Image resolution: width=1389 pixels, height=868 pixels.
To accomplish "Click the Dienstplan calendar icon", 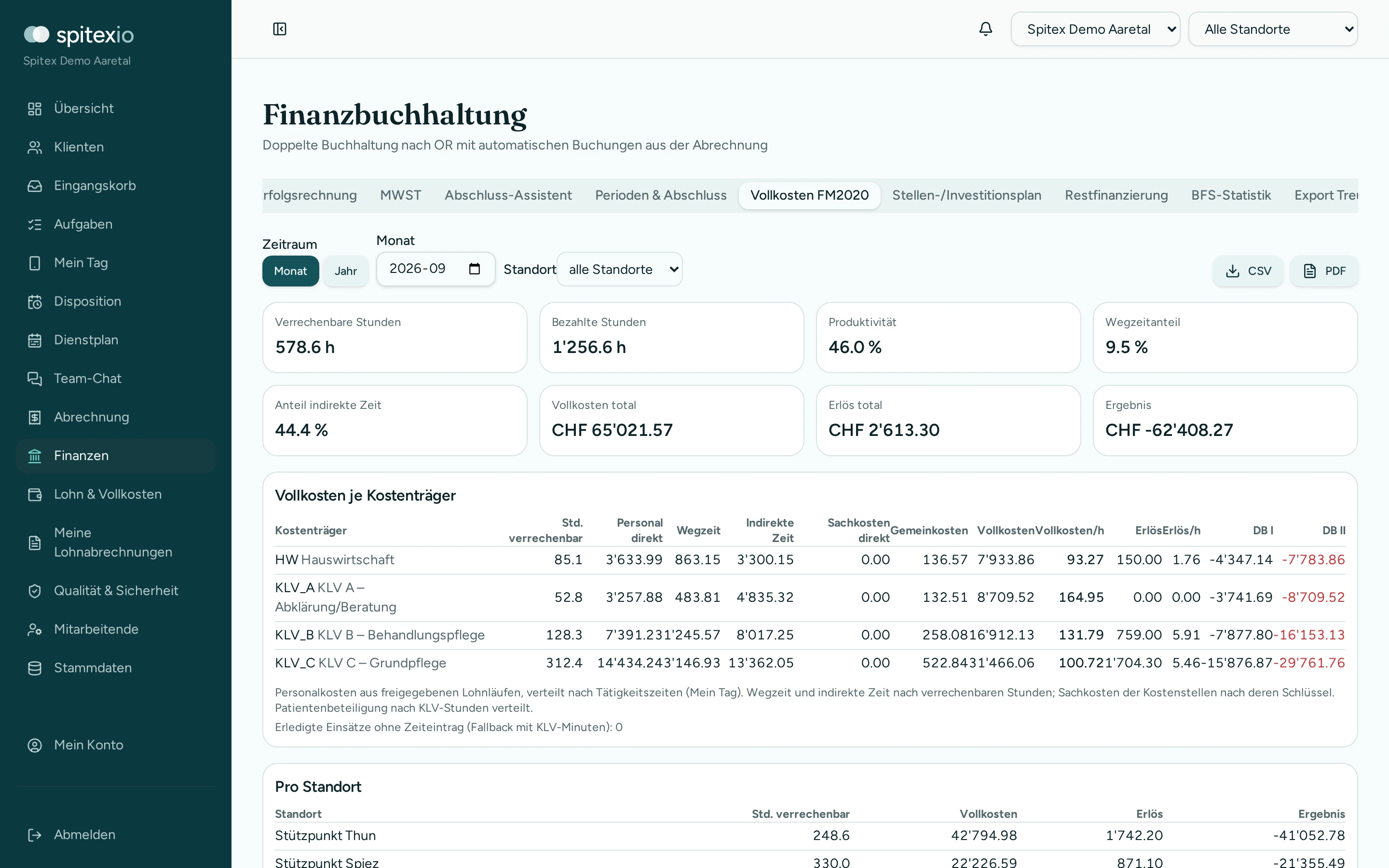I will click(34, 340).
